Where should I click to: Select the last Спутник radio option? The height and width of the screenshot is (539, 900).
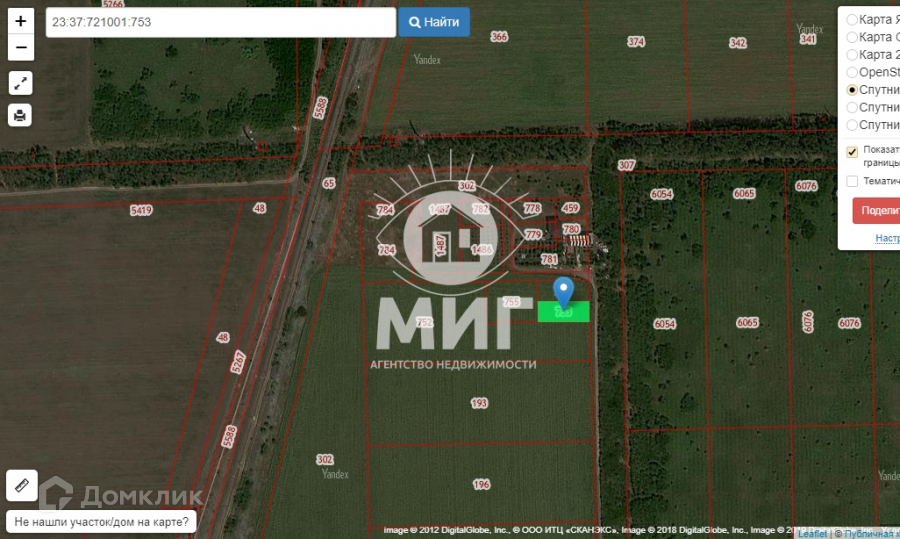(852, 125)
